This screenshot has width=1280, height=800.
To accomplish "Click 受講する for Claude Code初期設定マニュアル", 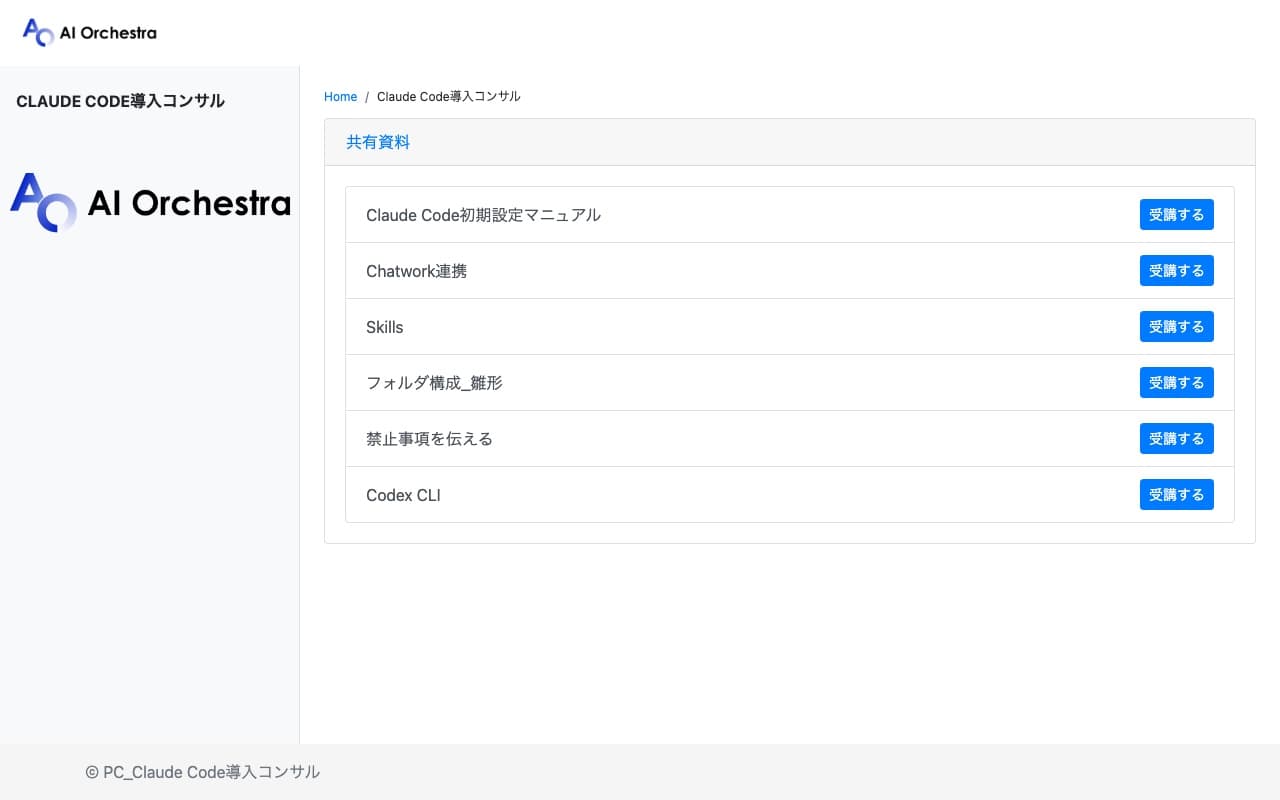I will pyautogui.click(x=1176, y=215).
